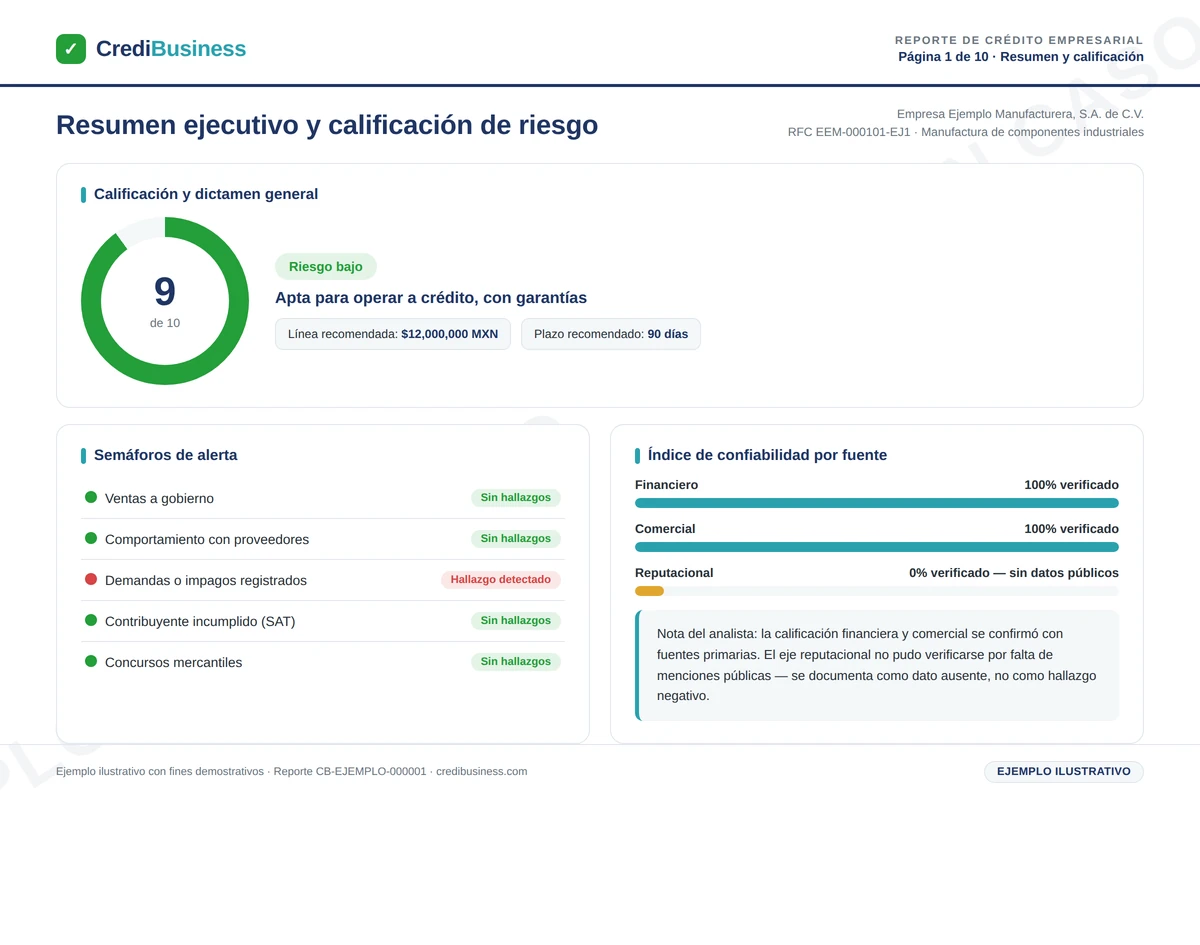Click '100% verificado' next to Financiero
1200x945 pixels.
1071,485
